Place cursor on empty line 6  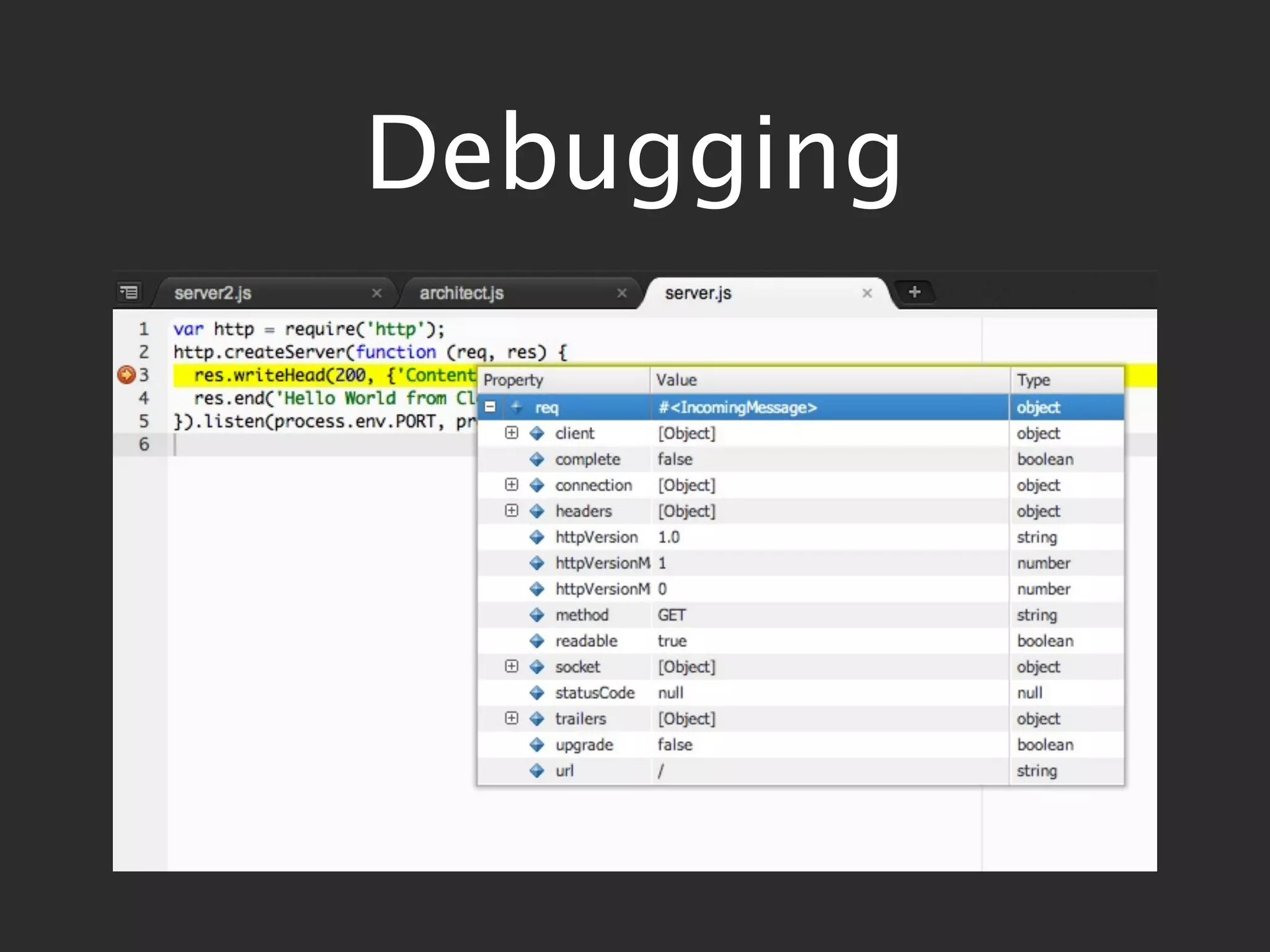tap(322, 444)
